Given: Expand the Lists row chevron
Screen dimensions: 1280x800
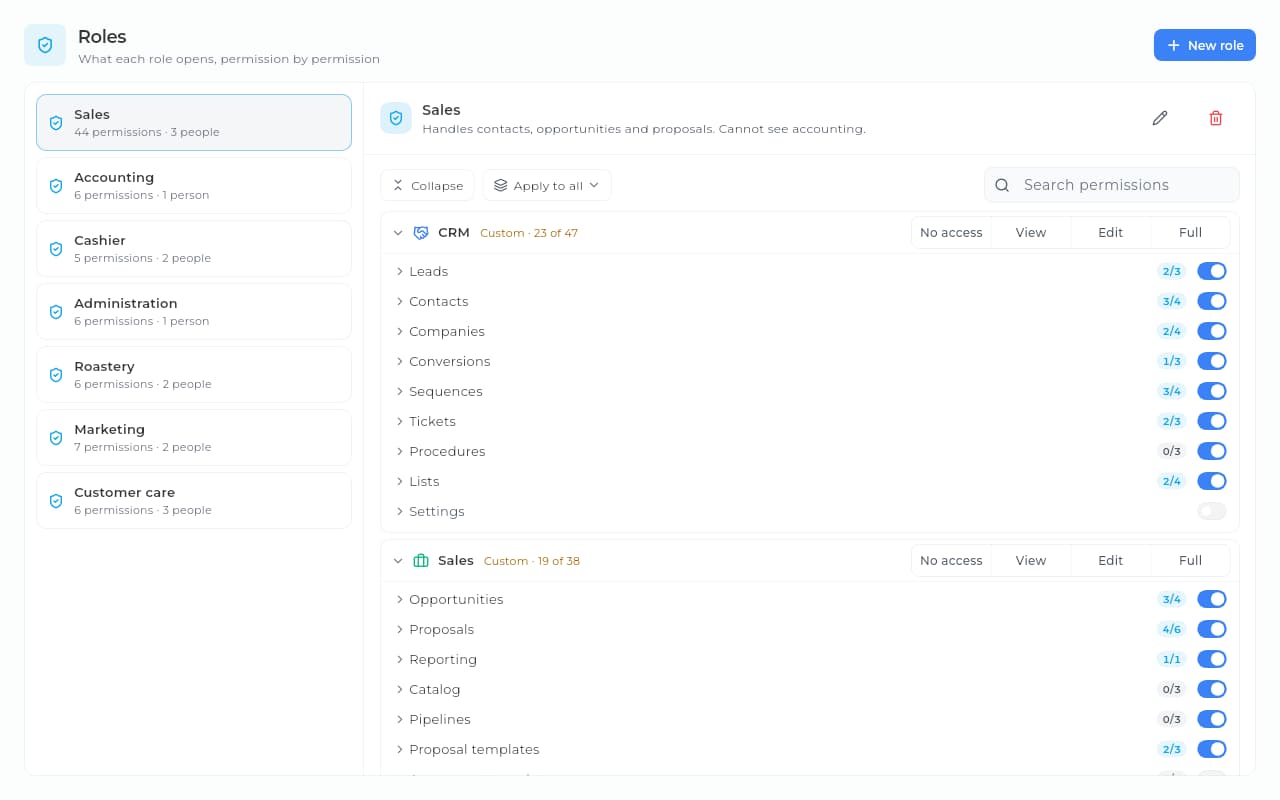Looking at the screenshot, I should click(400, 481).
